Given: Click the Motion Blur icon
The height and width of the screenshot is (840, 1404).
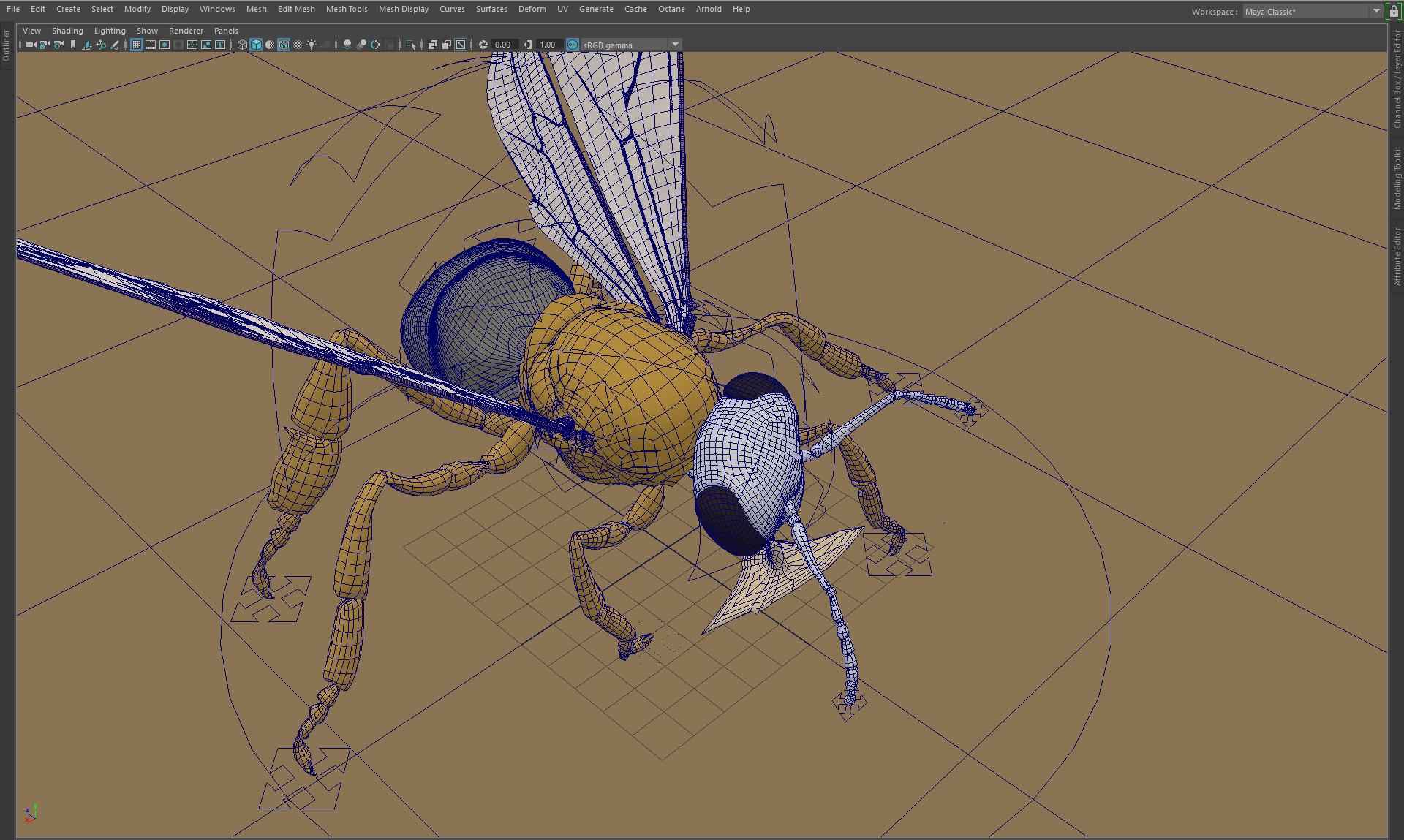Looking at the screenshot, I should pyautogui.click(x=361, y=45).
